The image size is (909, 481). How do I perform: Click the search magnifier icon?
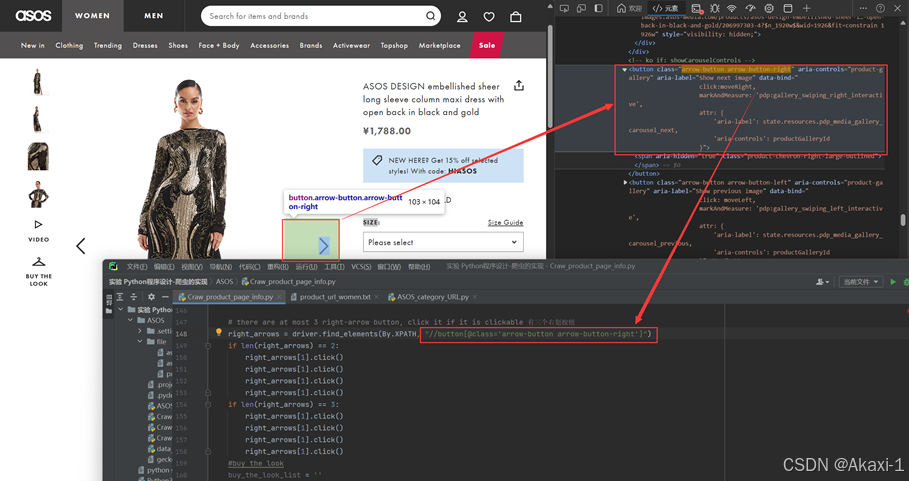pyautogui.click(x=431, y=16)
